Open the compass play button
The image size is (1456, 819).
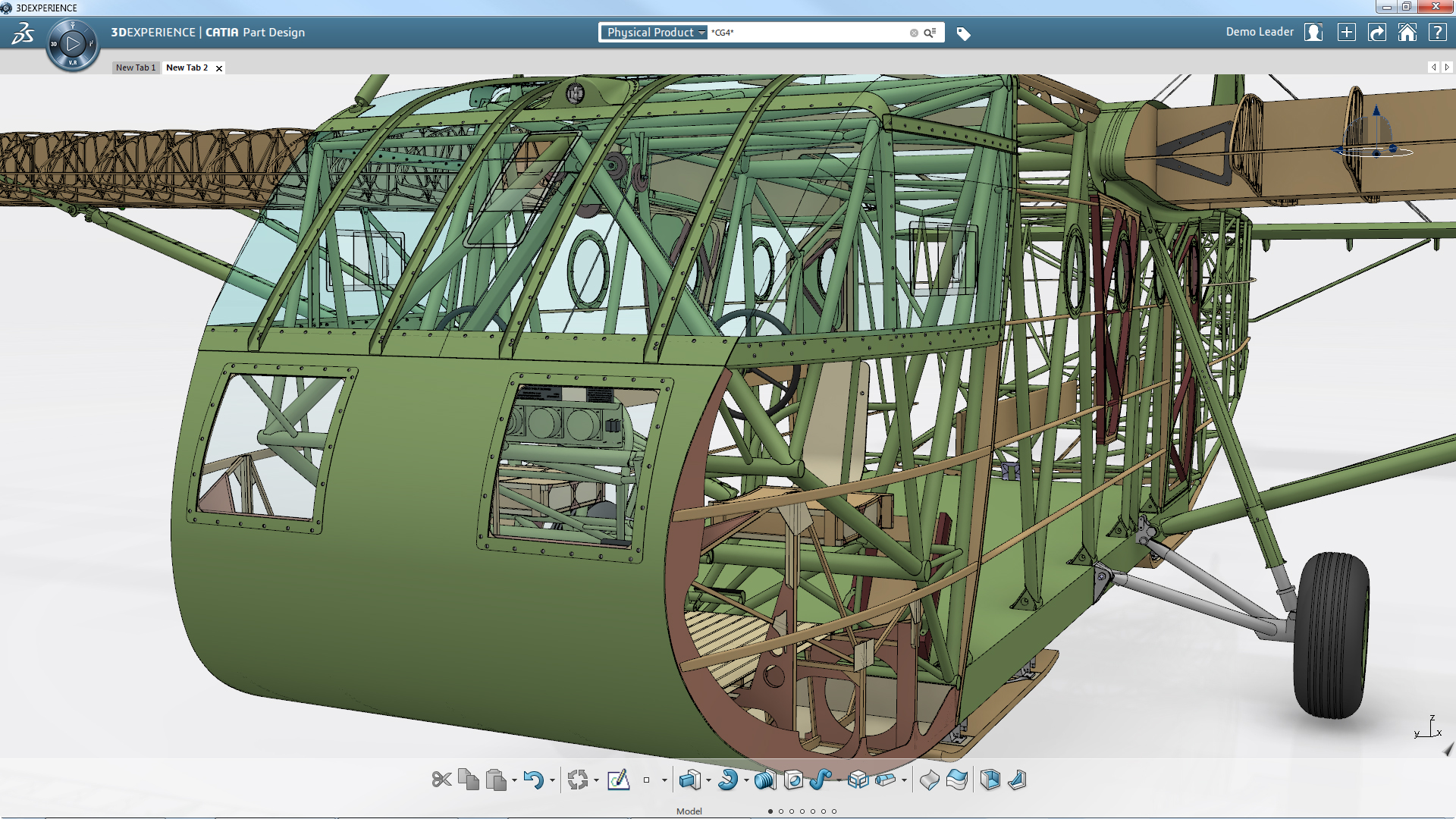[73, 44]
